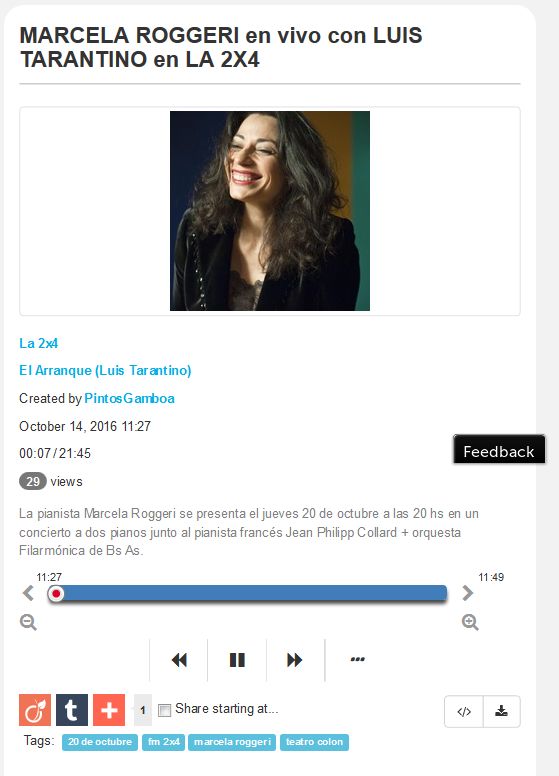Fast forward the audio playback
Viewport: 559px width, 776px height.
[x=295, y=660]
